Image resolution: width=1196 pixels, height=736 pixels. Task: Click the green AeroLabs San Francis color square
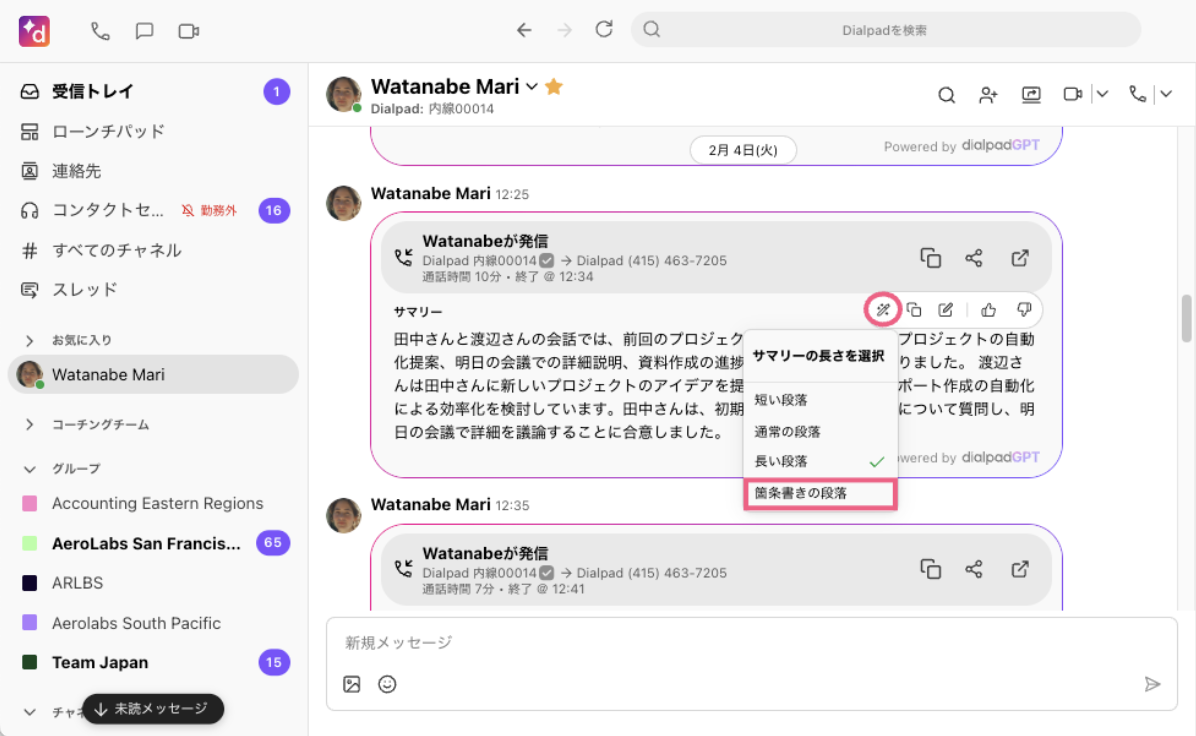click(30, 543)
